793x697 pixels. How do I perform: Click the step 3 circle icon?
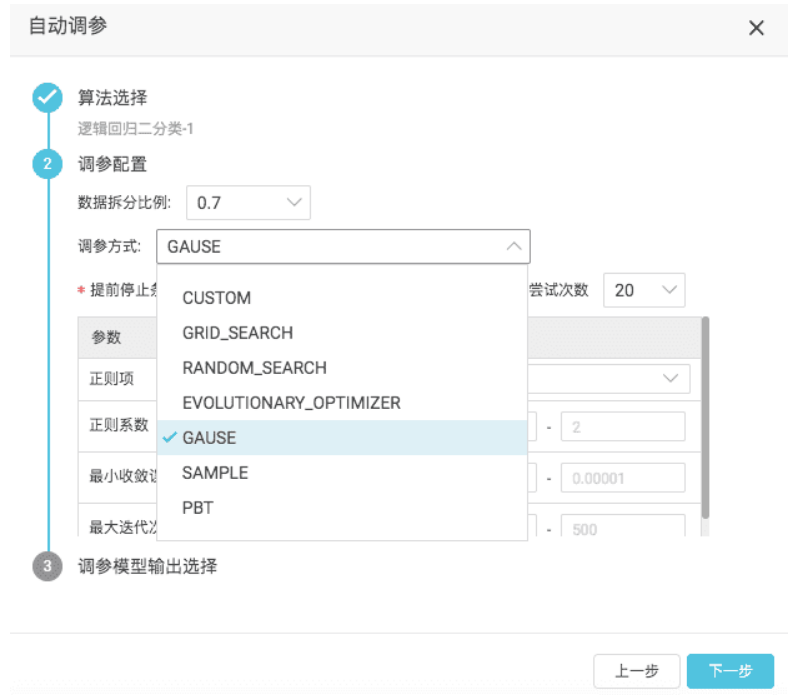point(48,566)
